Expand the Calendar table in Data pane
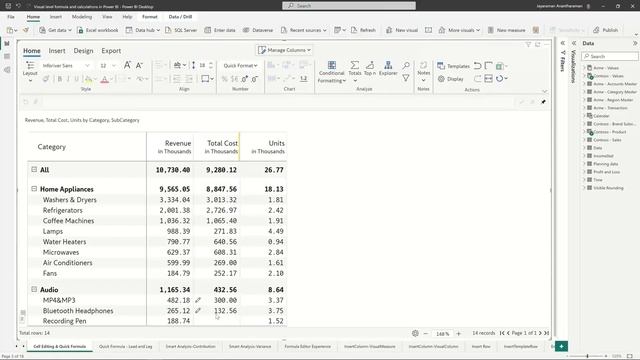This screenshot has width=640, height=360. pyautogui.click(x=584, y=116)
